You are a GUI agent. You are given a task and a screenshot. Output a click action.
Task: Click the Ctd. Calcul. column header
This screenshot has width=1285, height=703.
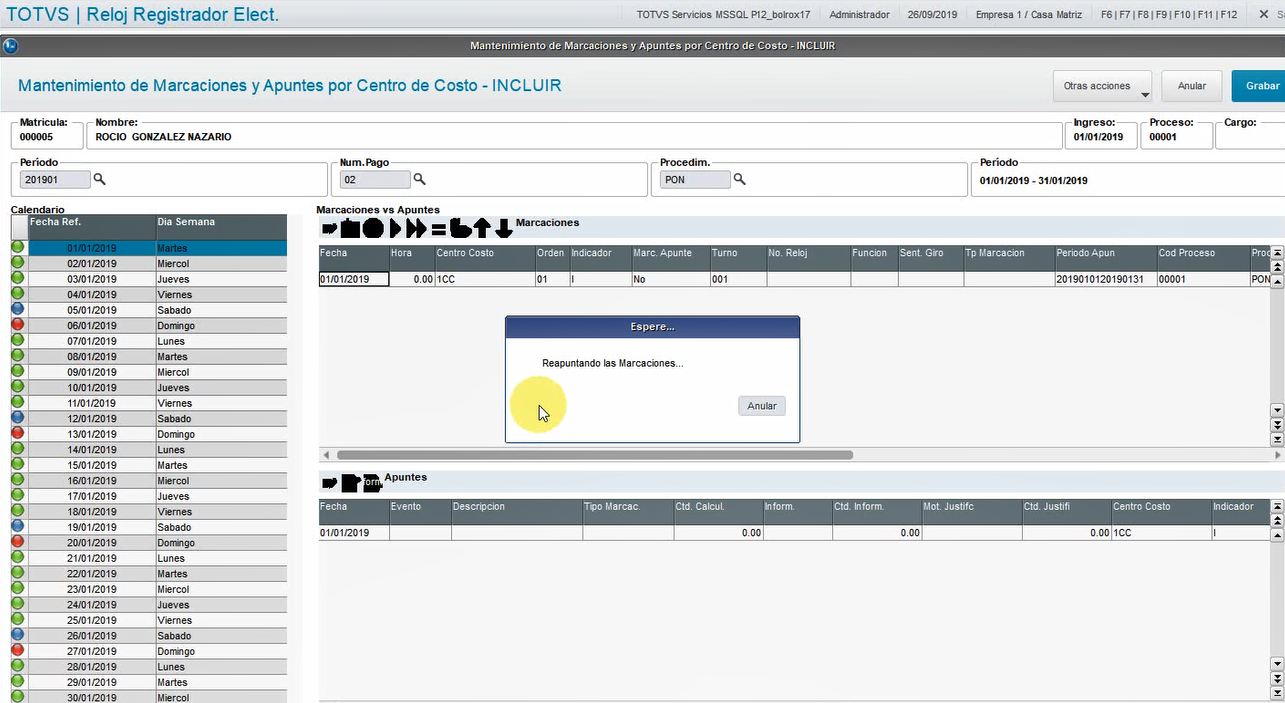718,512
